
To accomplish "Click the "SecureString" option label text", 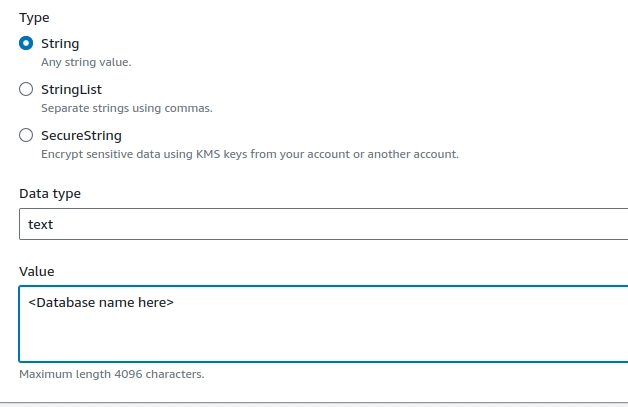I will point(81,135).
